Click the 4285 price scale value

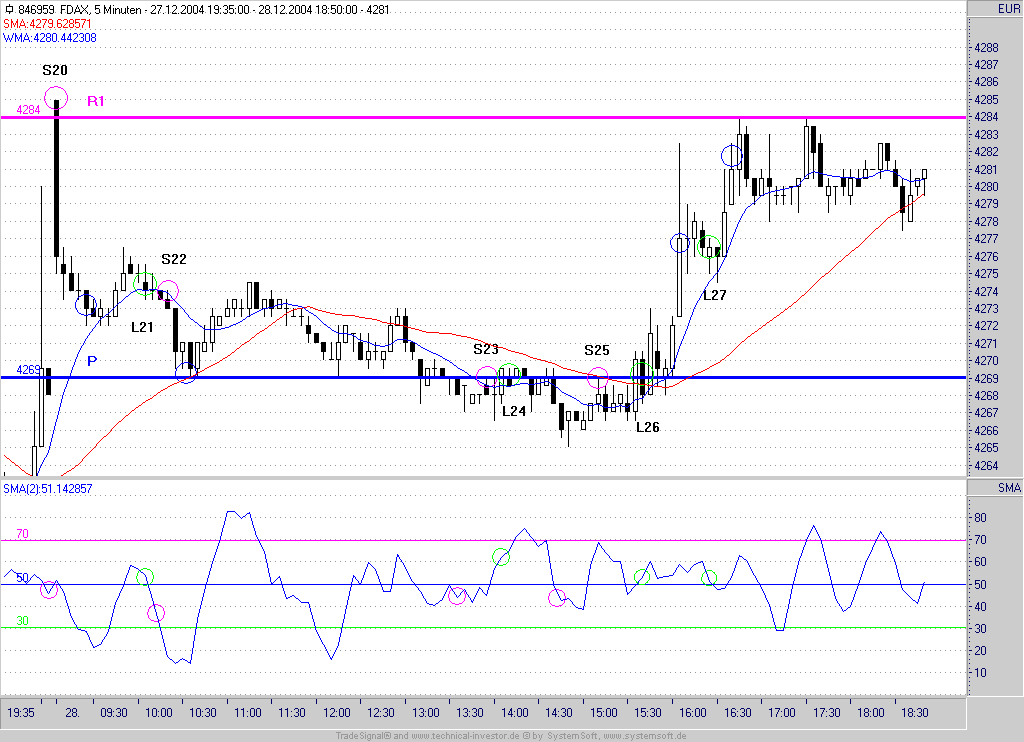click(x=986, y=100)
